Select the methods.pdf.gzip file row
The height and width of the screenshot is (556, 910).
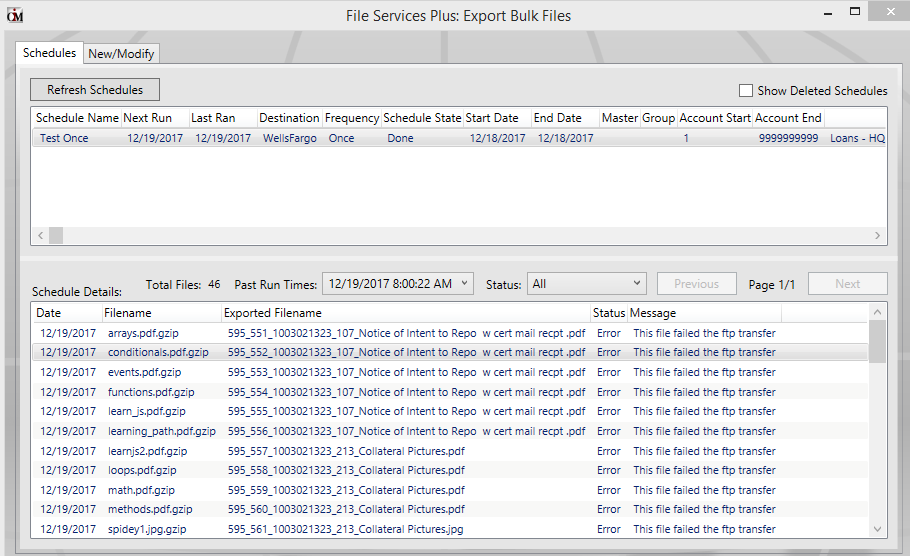(450, 510)
